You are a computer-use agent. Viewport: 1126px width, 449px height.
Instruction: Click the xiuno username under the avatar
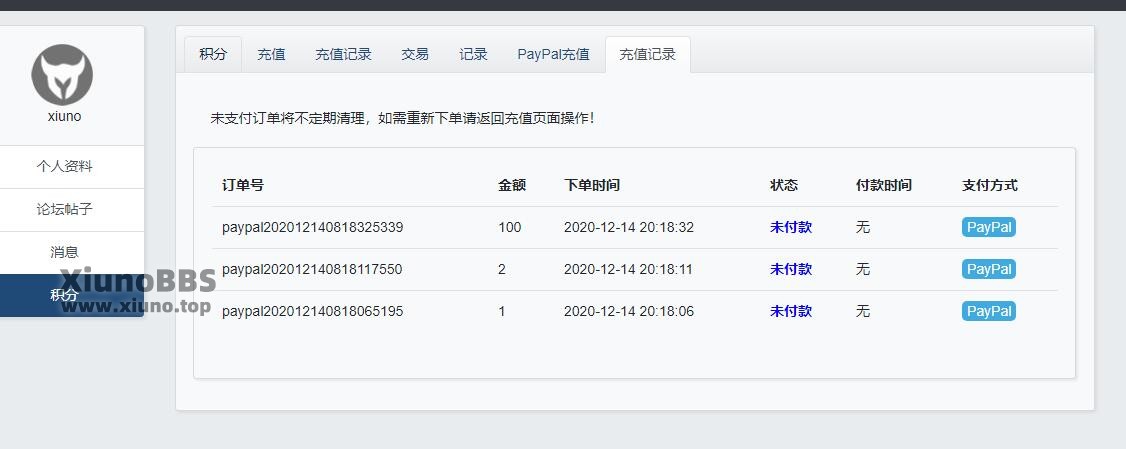coord(64,116)
